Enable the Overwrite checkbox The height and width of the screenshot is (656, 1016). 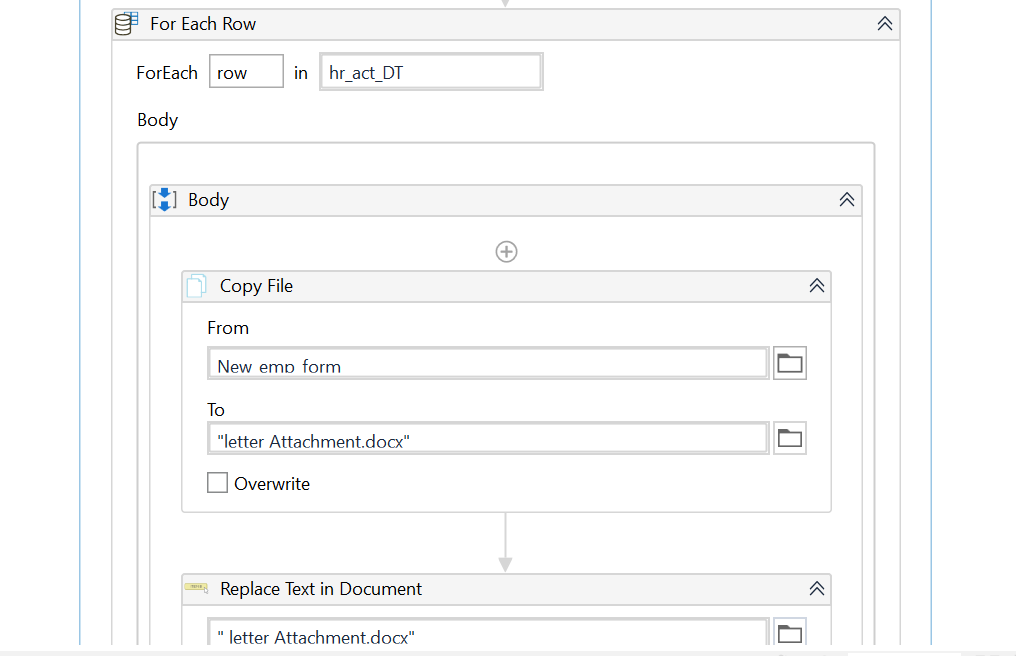pyautogui.click(x=217, y=482)
